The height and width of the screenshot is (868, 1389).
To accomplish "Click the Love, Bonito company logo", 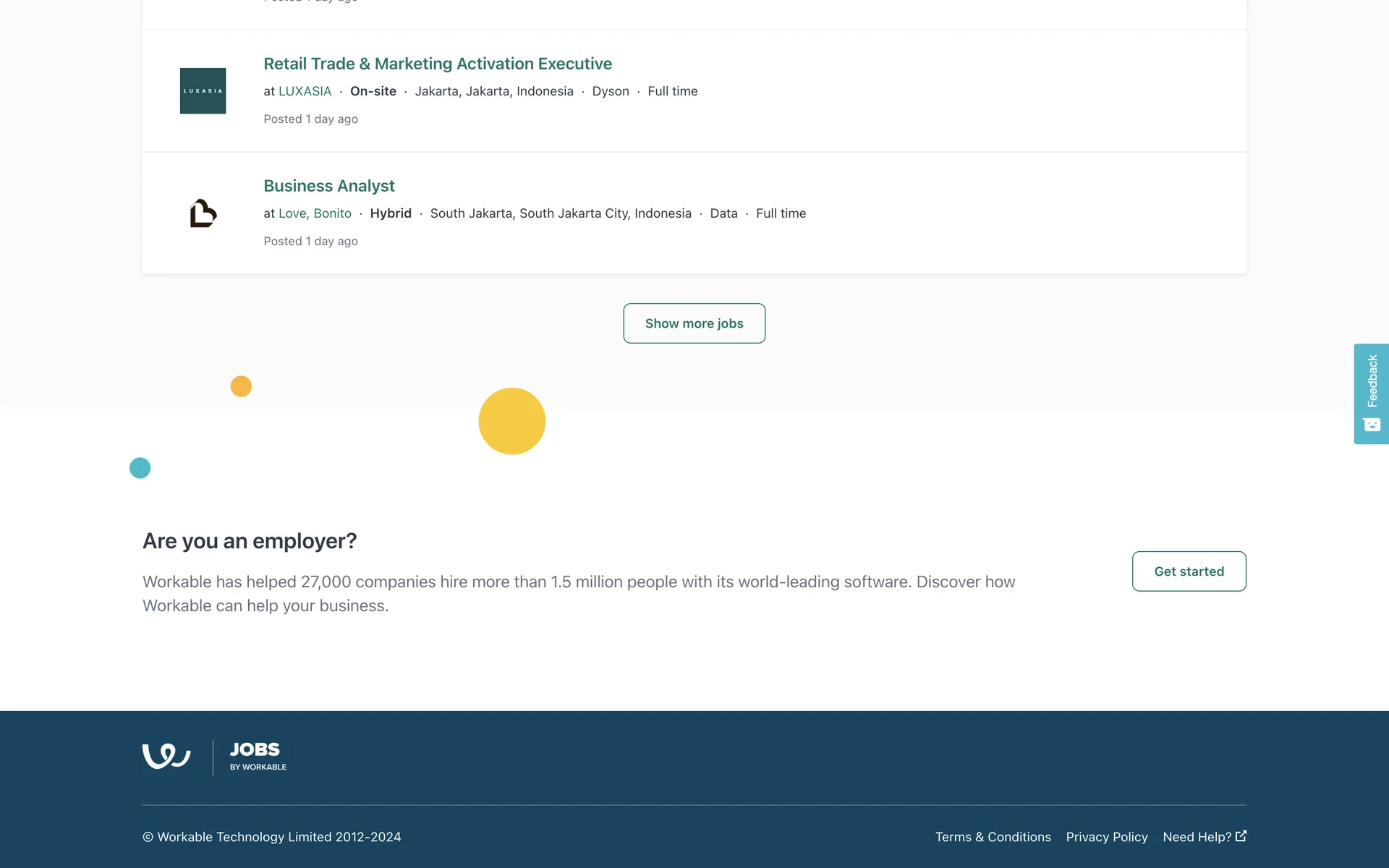I will pos(203,213).
